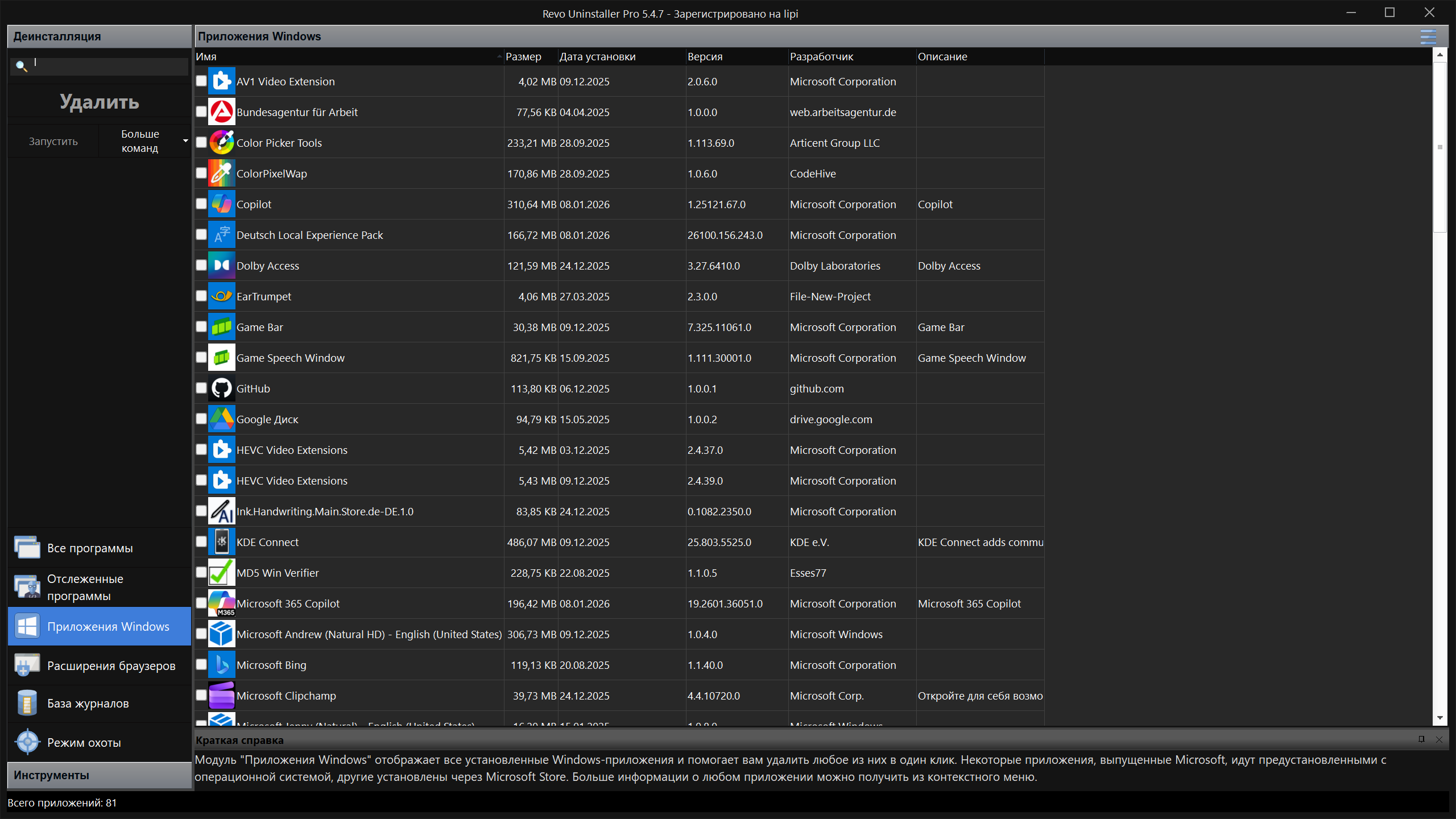Click the Hunter Mode crosshair icon

point(27,742)
